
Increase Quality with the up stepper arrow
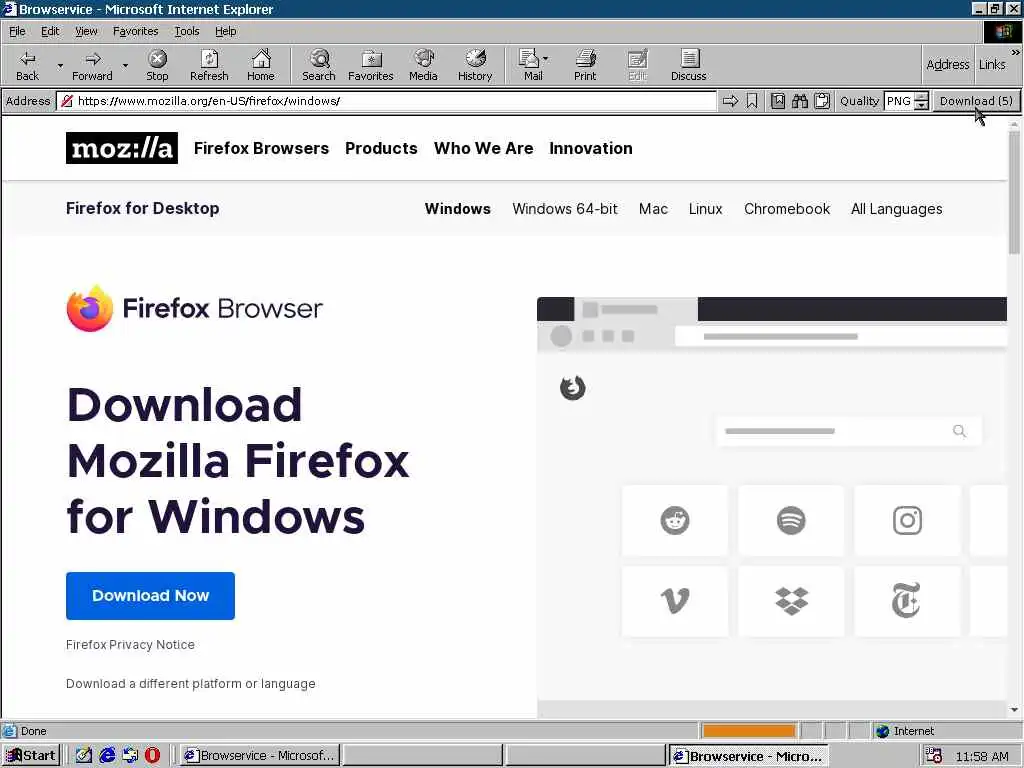pos(921,97)
